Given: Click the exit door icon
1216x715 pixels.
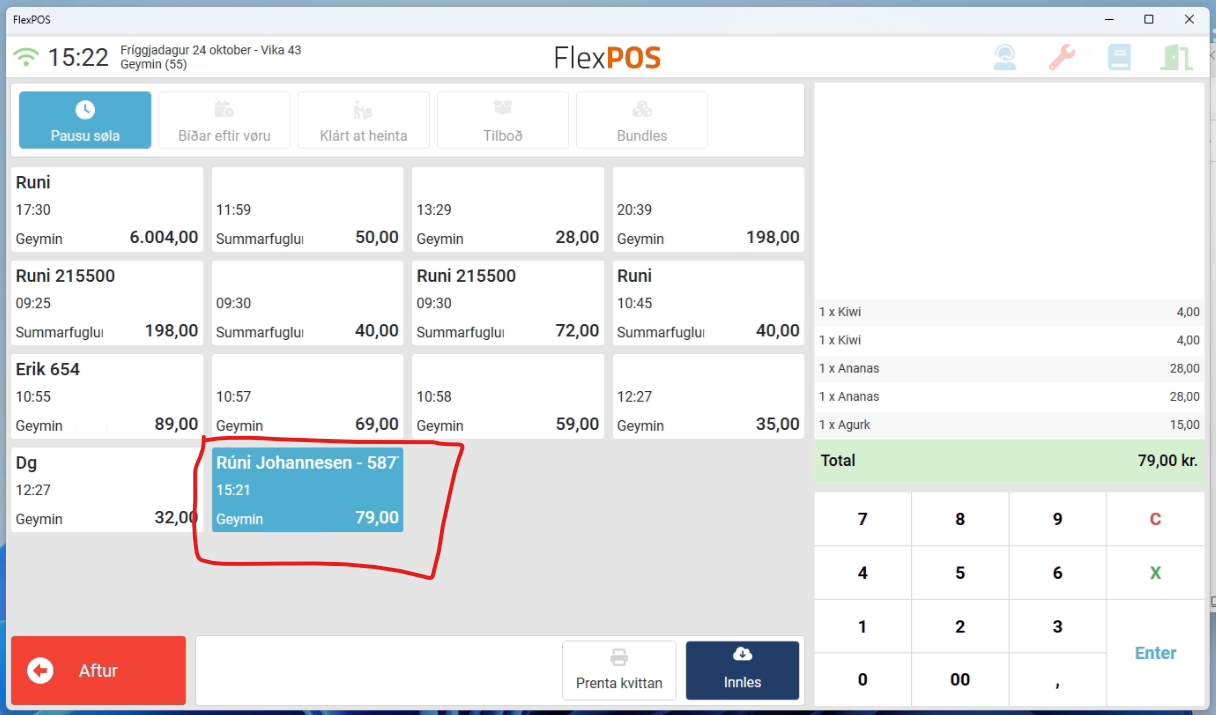Looking at the screenshot, I should tap(1176, 57).
